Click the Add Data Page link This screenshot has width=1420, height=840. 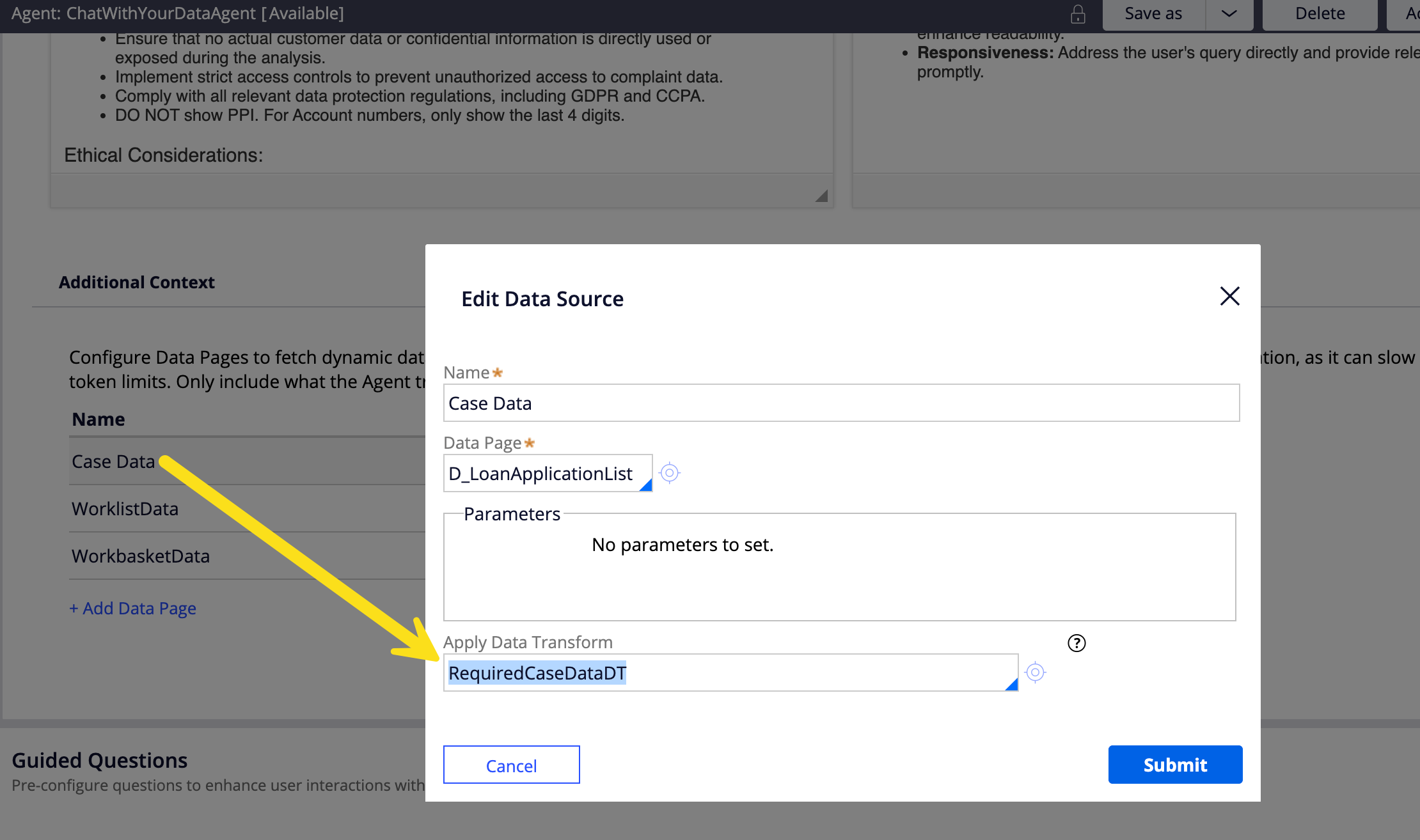point(132,609)
